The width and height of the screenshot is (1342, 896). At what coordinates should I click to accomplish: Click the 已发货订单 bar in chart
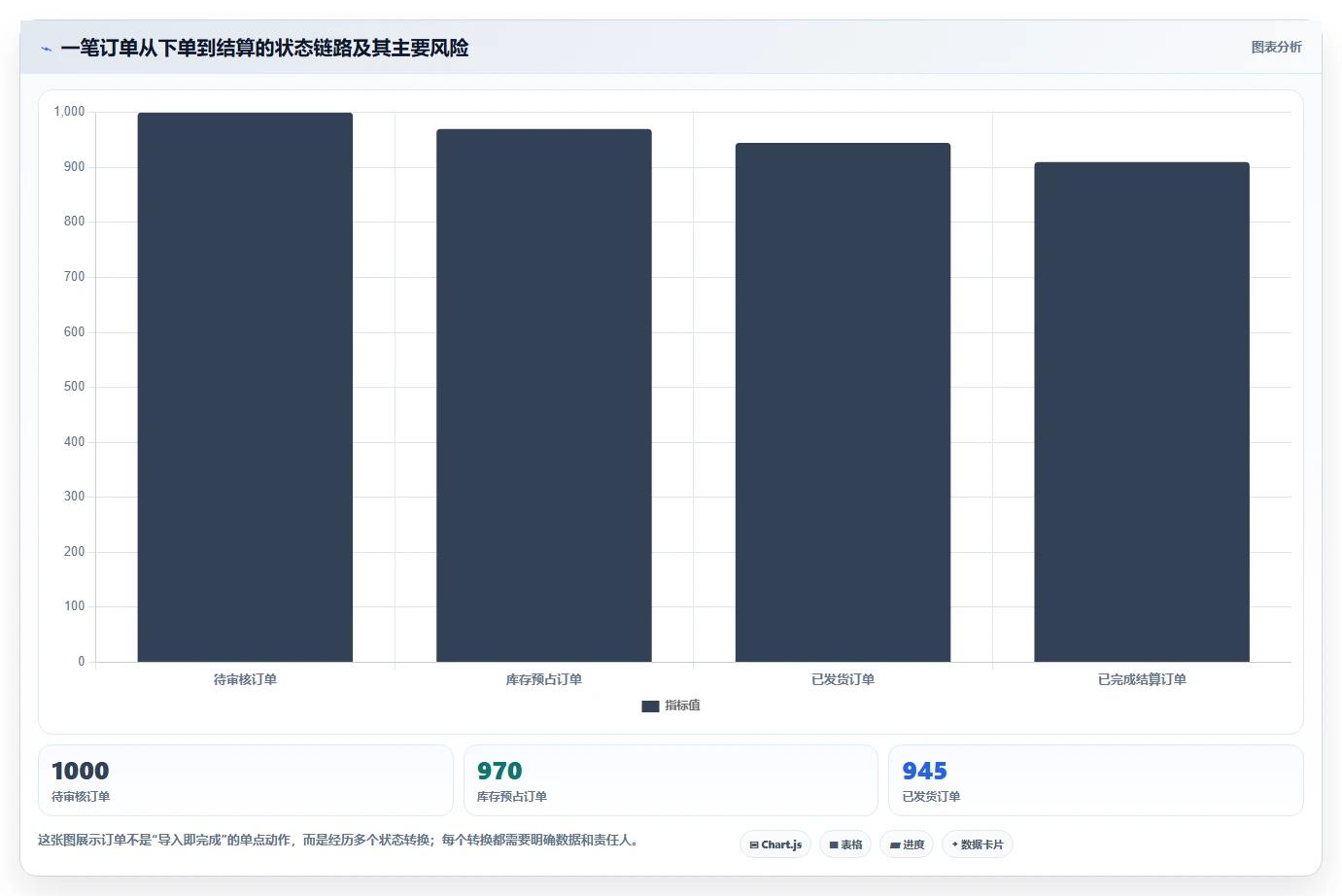pos(843,402)
